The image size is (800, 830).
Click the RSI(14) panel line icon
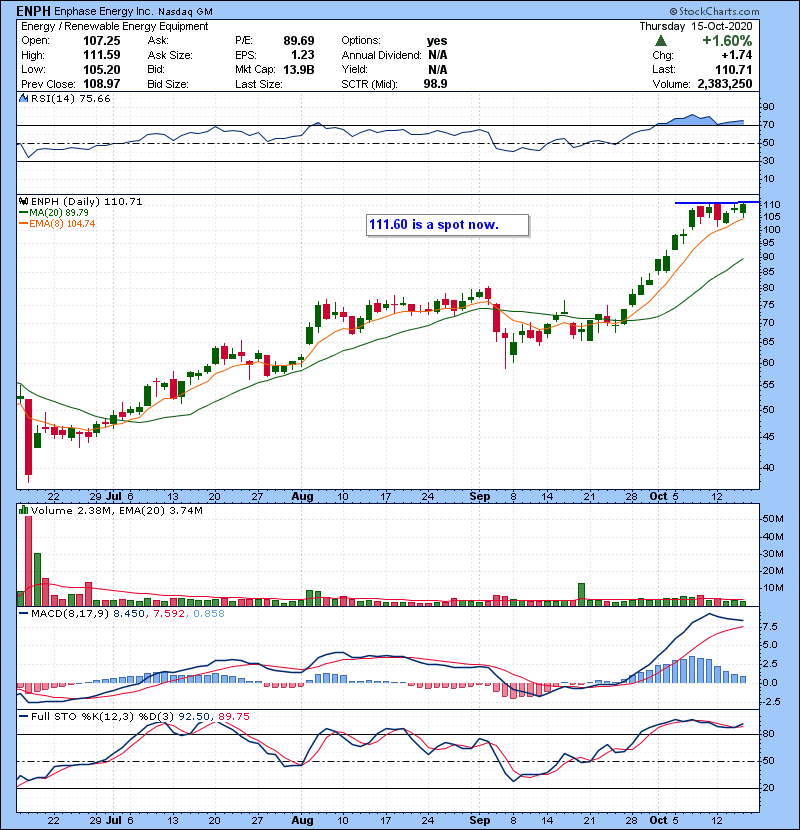click(x=23, y=98)
